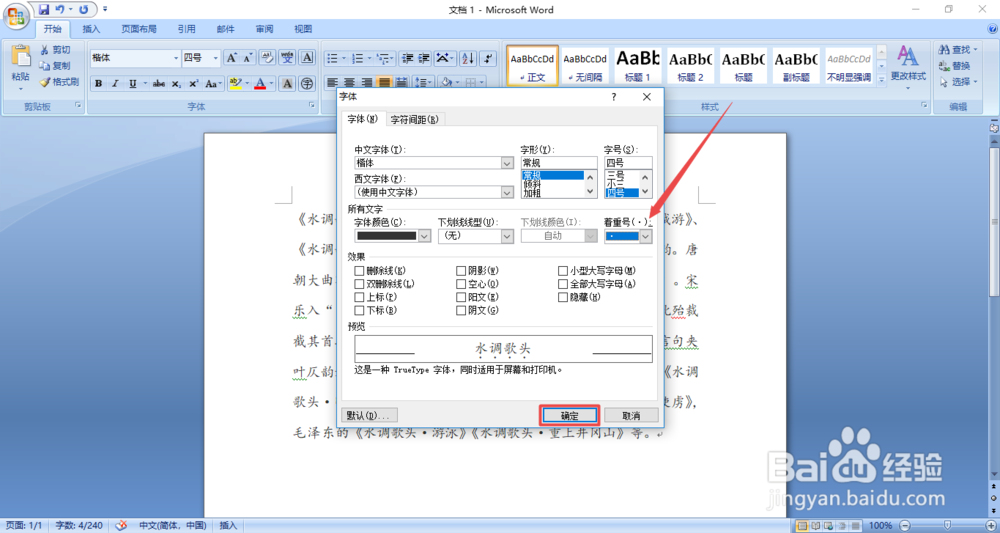Open the 字符间距 tab in Font dialog

(415, 119)
